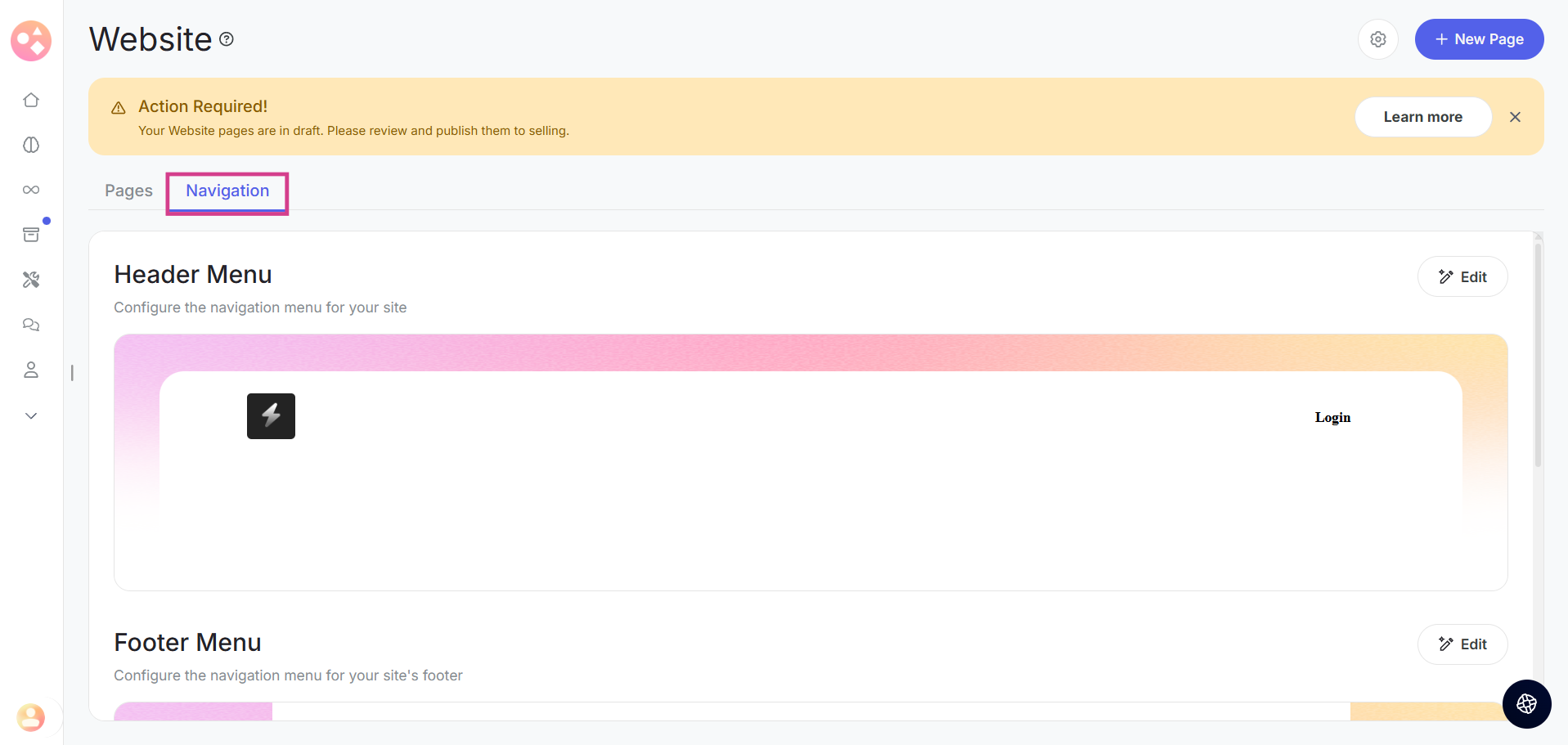Select the Navigation tab

[x=227, y=191]
